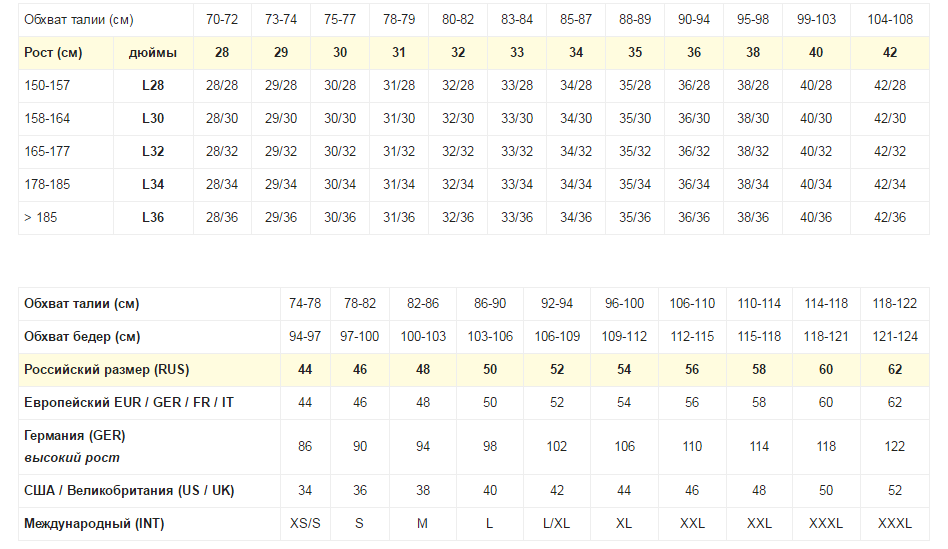Click the XS/S international size cell
Viewport: 948px width, 549px height.
coord(305,524)
